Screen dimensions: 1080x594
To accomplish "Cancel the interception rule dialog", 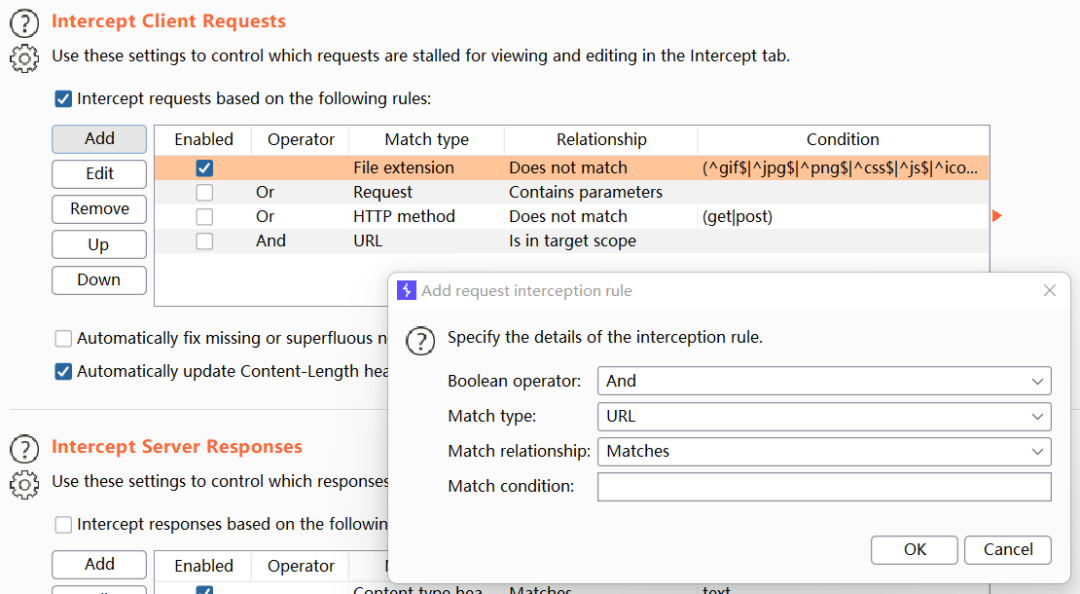I will tap(1008, 550).
